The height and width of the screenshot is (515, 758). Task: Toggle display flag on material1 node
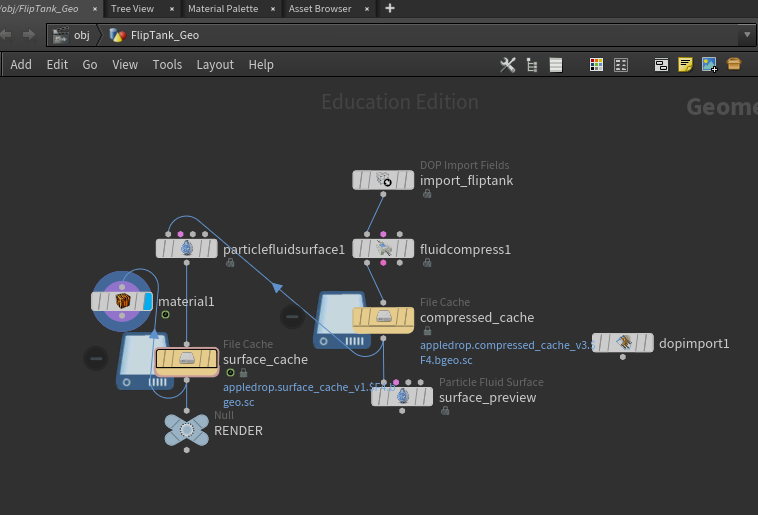148,301
